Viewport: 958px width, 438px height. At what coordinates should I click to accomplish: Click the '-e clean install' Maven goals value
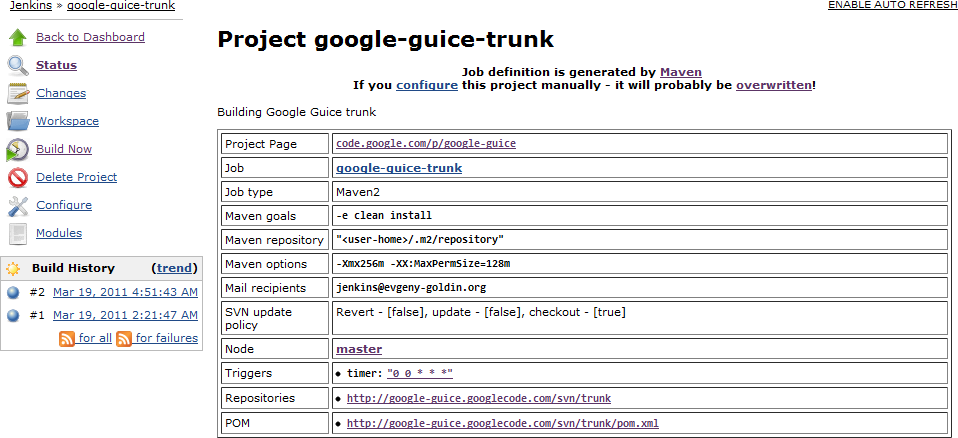(384, 216)
